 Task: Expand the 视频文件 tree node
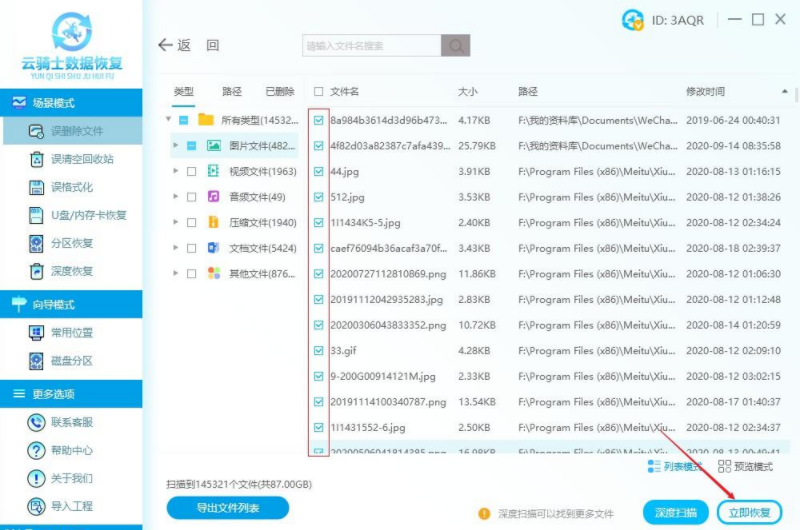point(176,171)
